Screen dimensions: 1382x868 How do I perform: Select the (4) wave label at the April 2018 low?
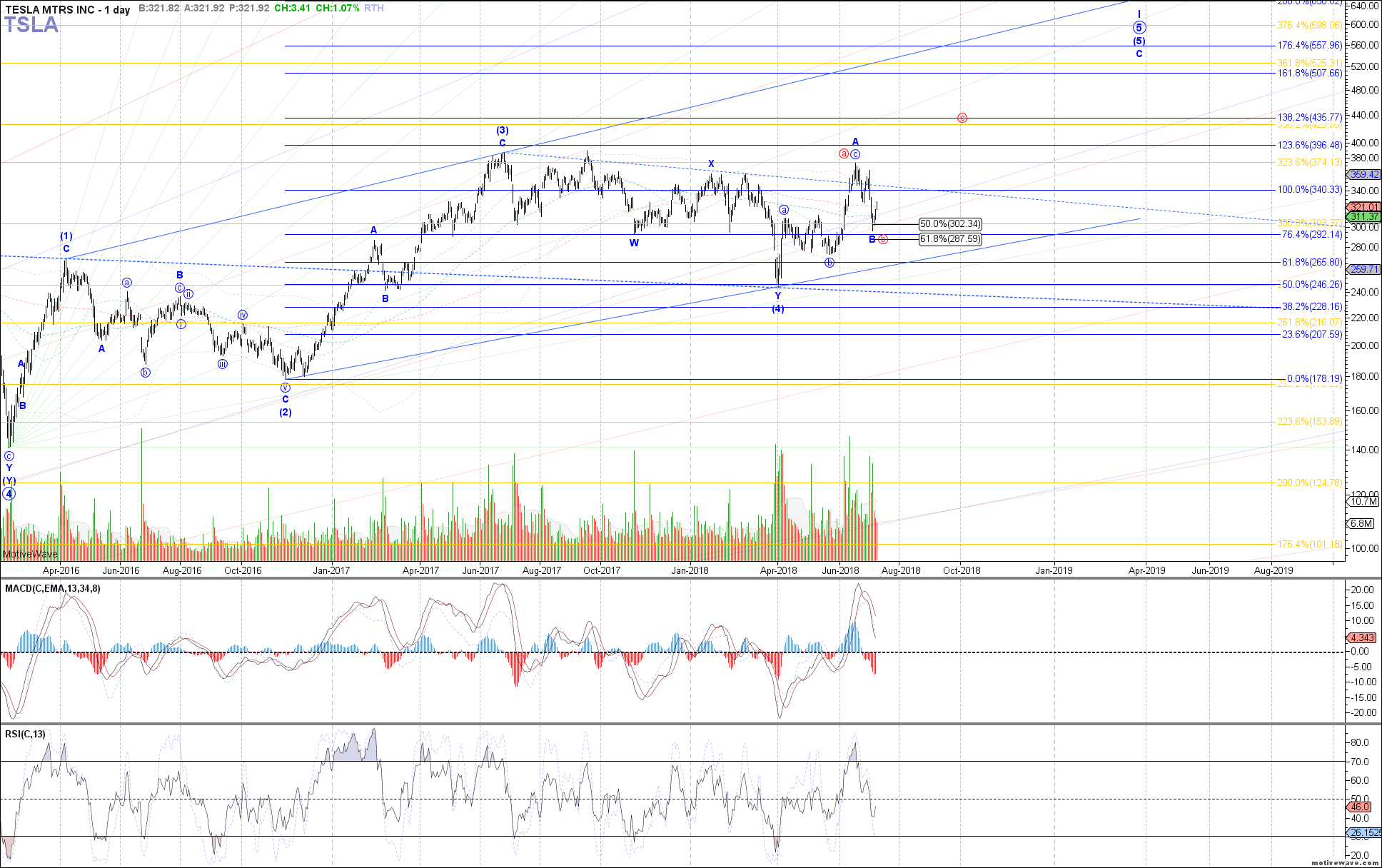point(778,309)
